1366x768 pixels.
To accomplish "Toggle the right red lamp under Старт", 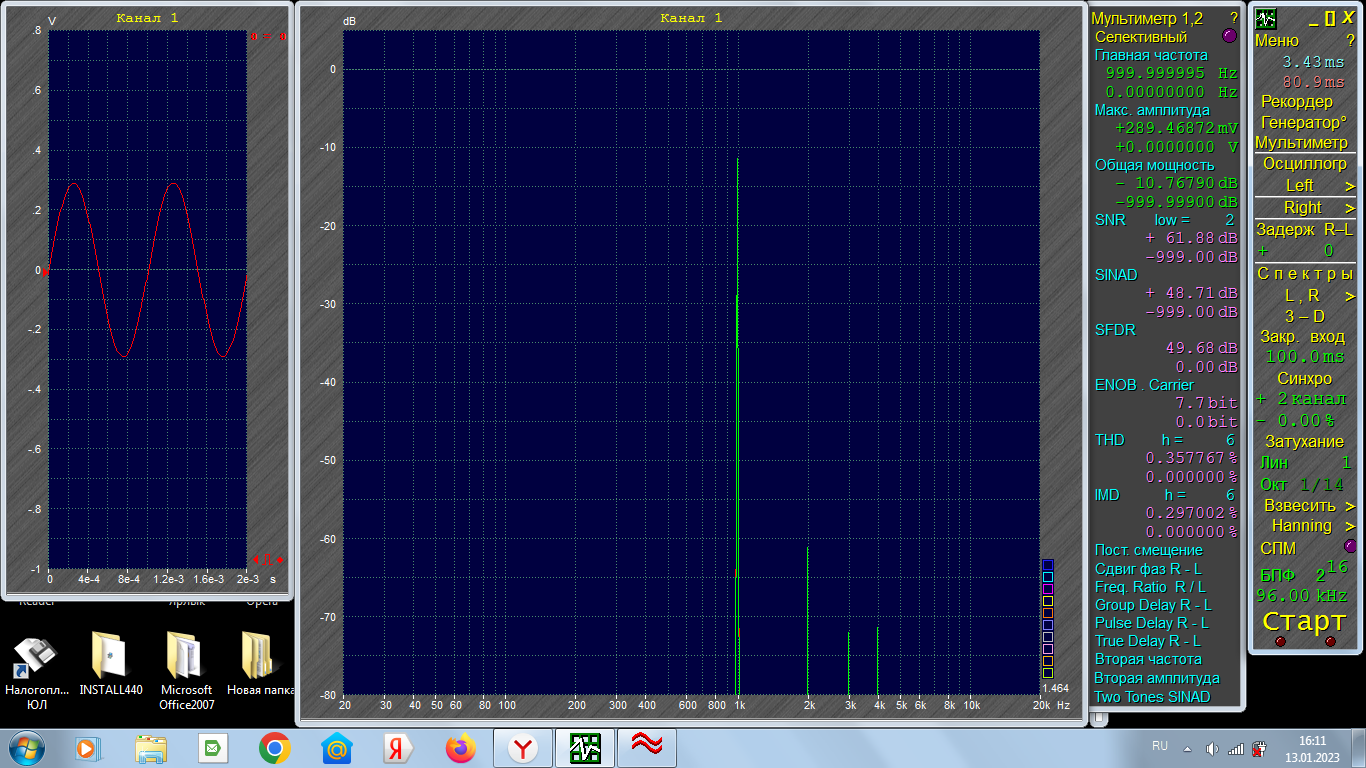I will (x=1330, y=641).
